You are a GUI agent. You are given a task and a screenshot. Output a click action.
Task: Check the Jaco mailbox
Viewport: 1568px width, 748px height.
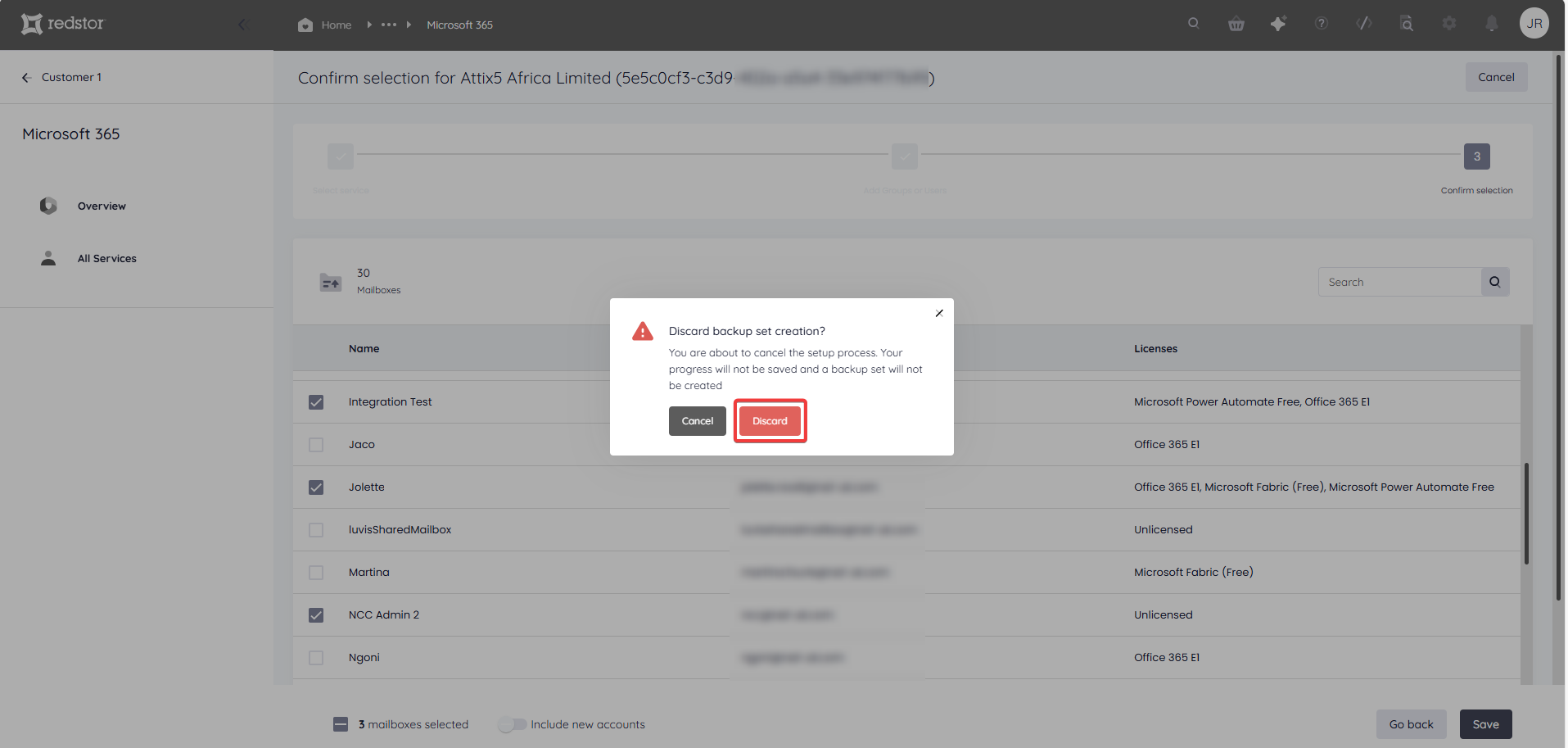pos(316,445)
